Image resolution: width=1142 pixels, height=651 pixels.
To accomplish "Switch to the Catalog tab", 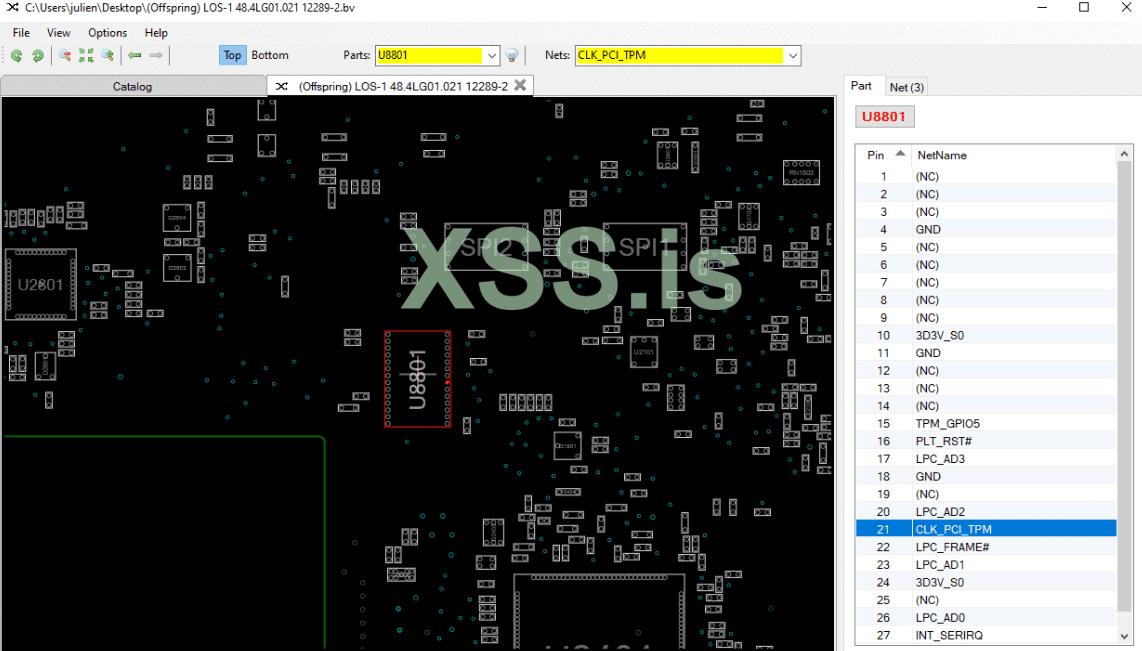I will click(x=133, y=86).
